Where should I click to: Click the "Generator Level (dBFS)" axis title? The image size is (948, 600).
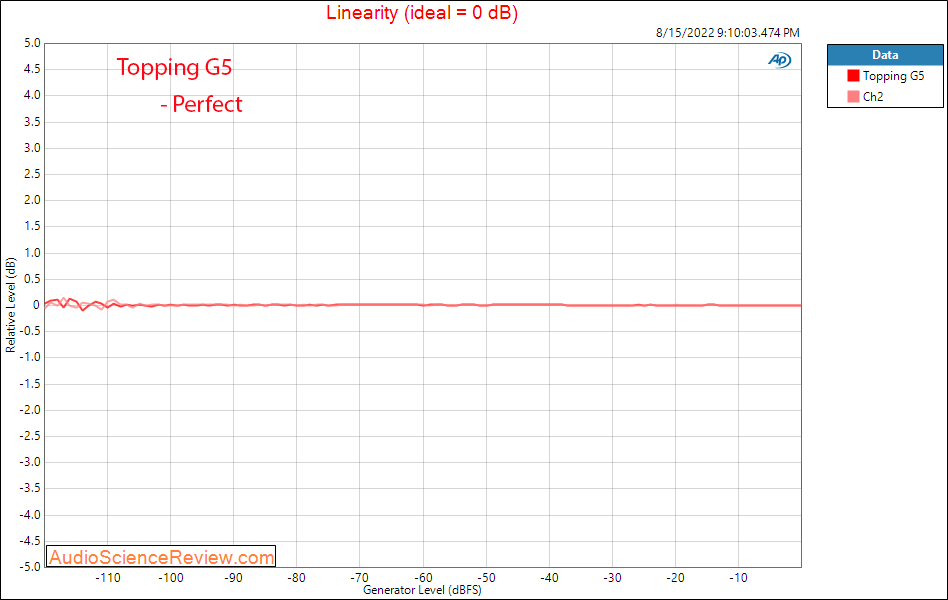click(422, 590)
